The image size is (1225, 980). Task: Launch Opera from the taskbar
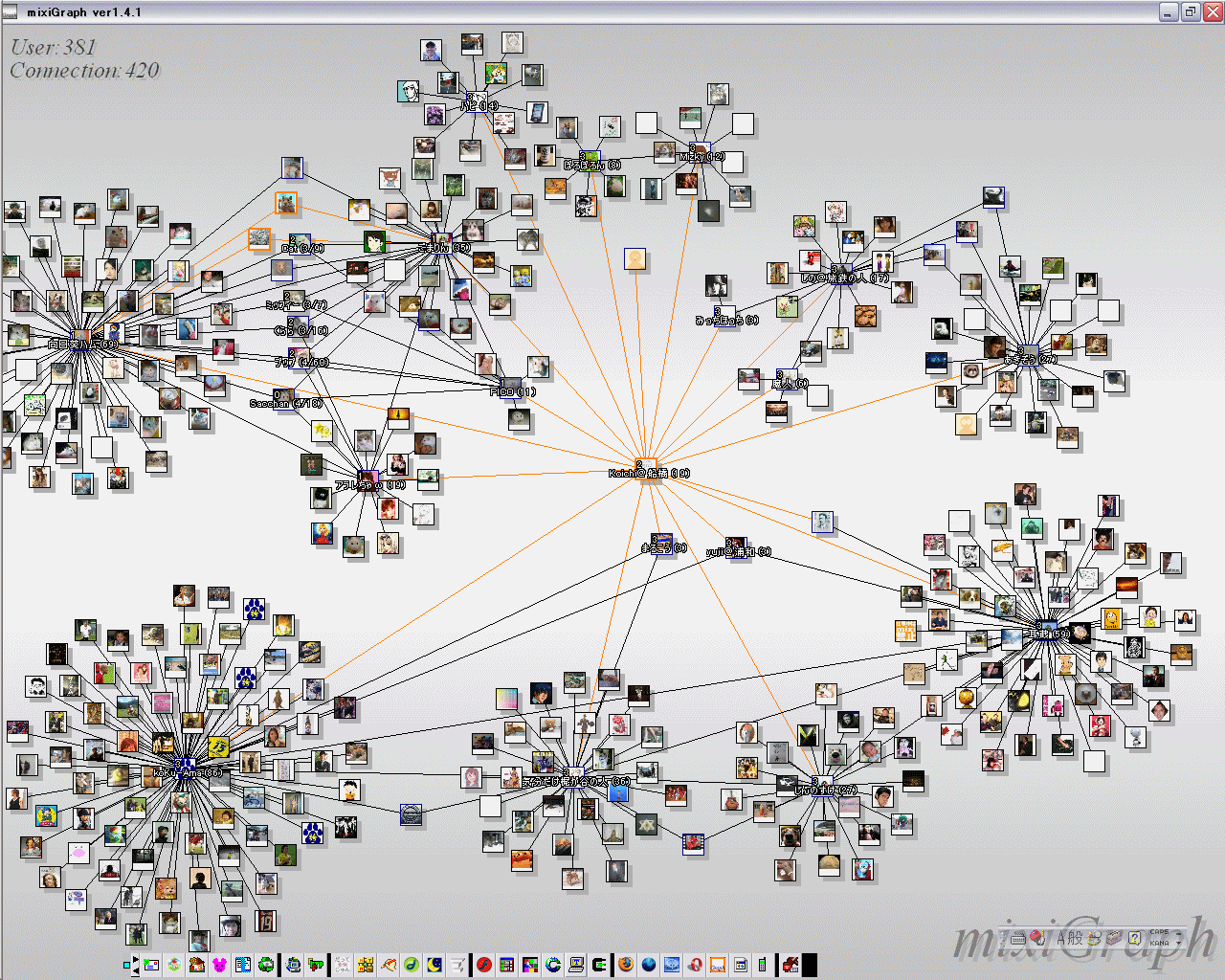[696, 965]
